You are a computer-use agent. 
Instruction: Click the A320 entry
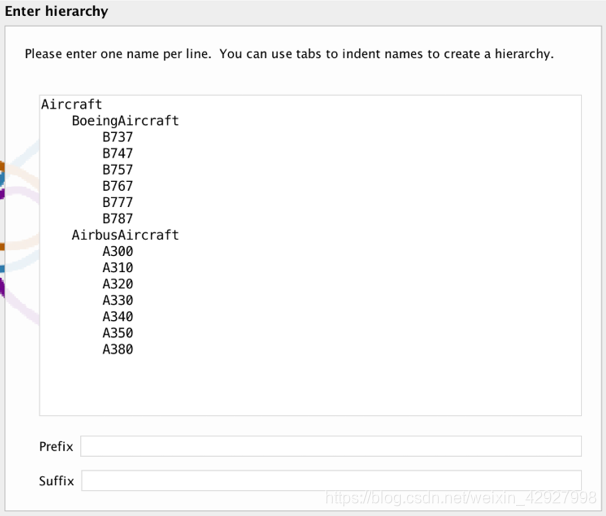pos(117,284)
